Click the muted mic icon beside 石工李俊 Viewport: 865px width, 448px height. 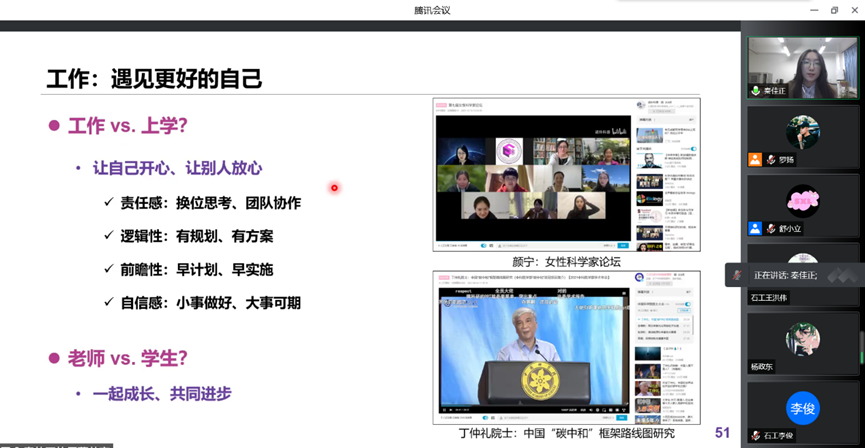pos(756,436)
